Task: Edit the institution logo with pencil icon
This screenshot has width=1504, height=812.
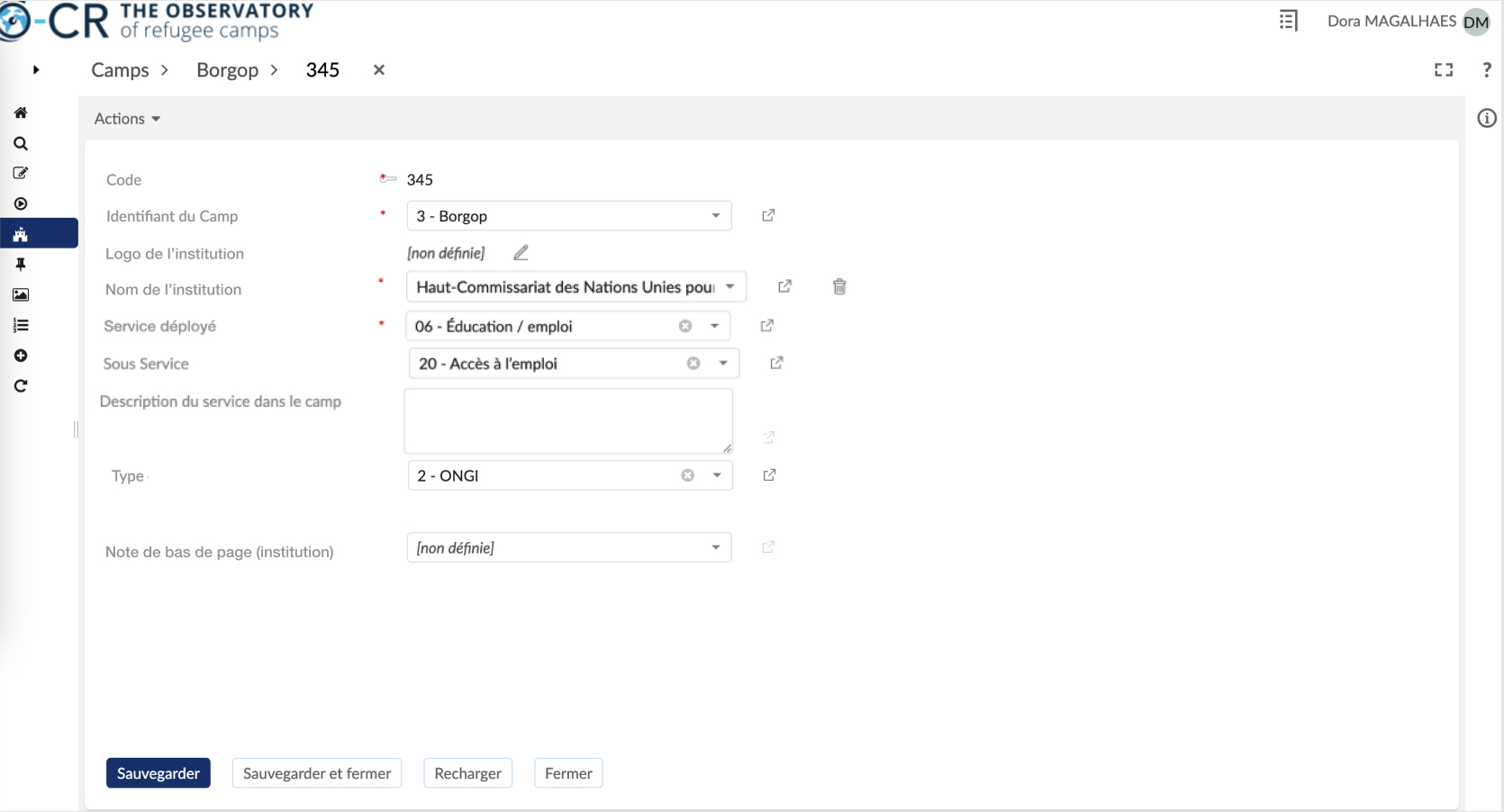Action: [x=521, y=253]
